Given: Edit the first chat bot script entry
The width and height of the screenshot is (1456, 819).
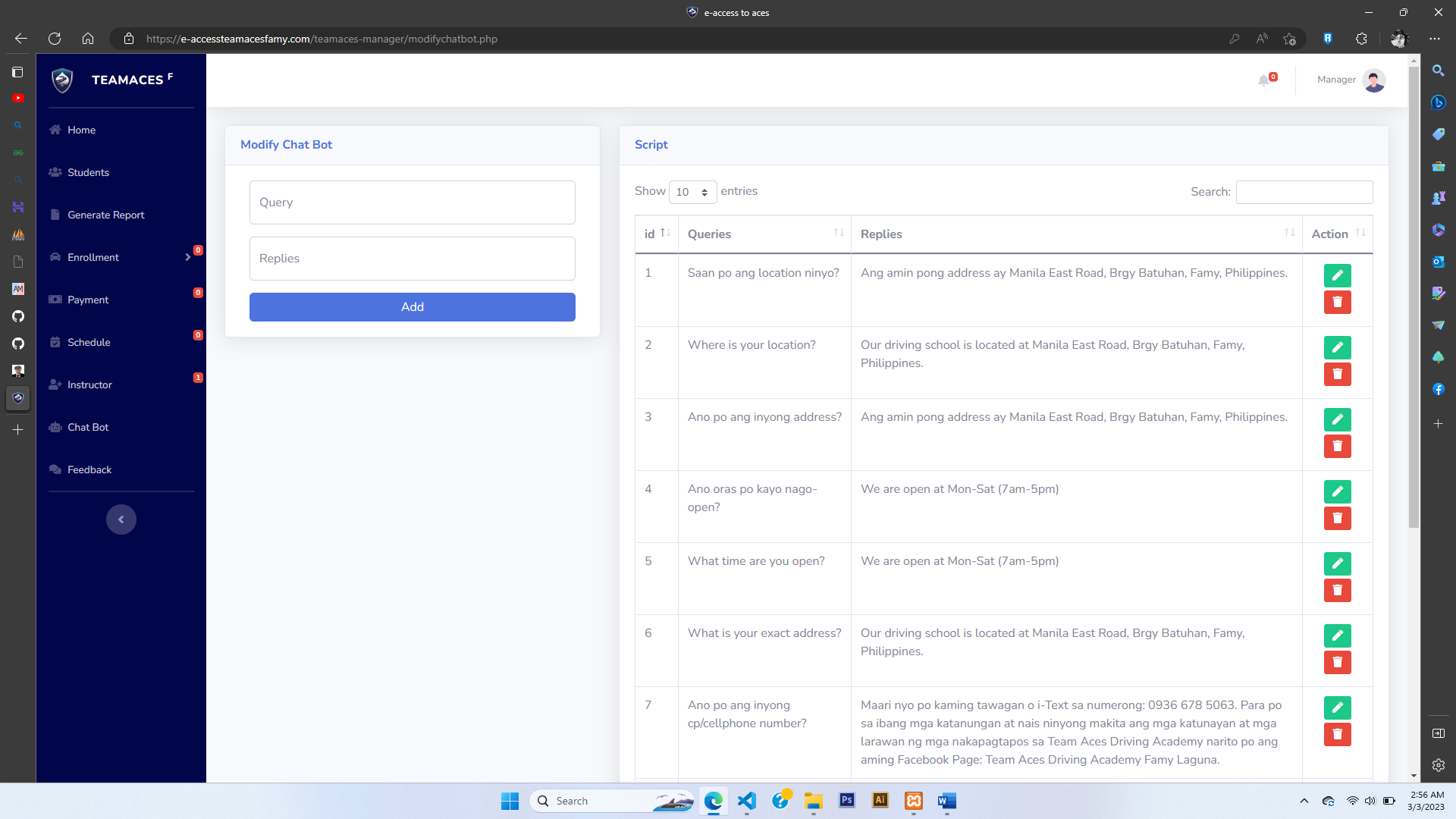Looking at the screenshot, I should pos(1337,275).
